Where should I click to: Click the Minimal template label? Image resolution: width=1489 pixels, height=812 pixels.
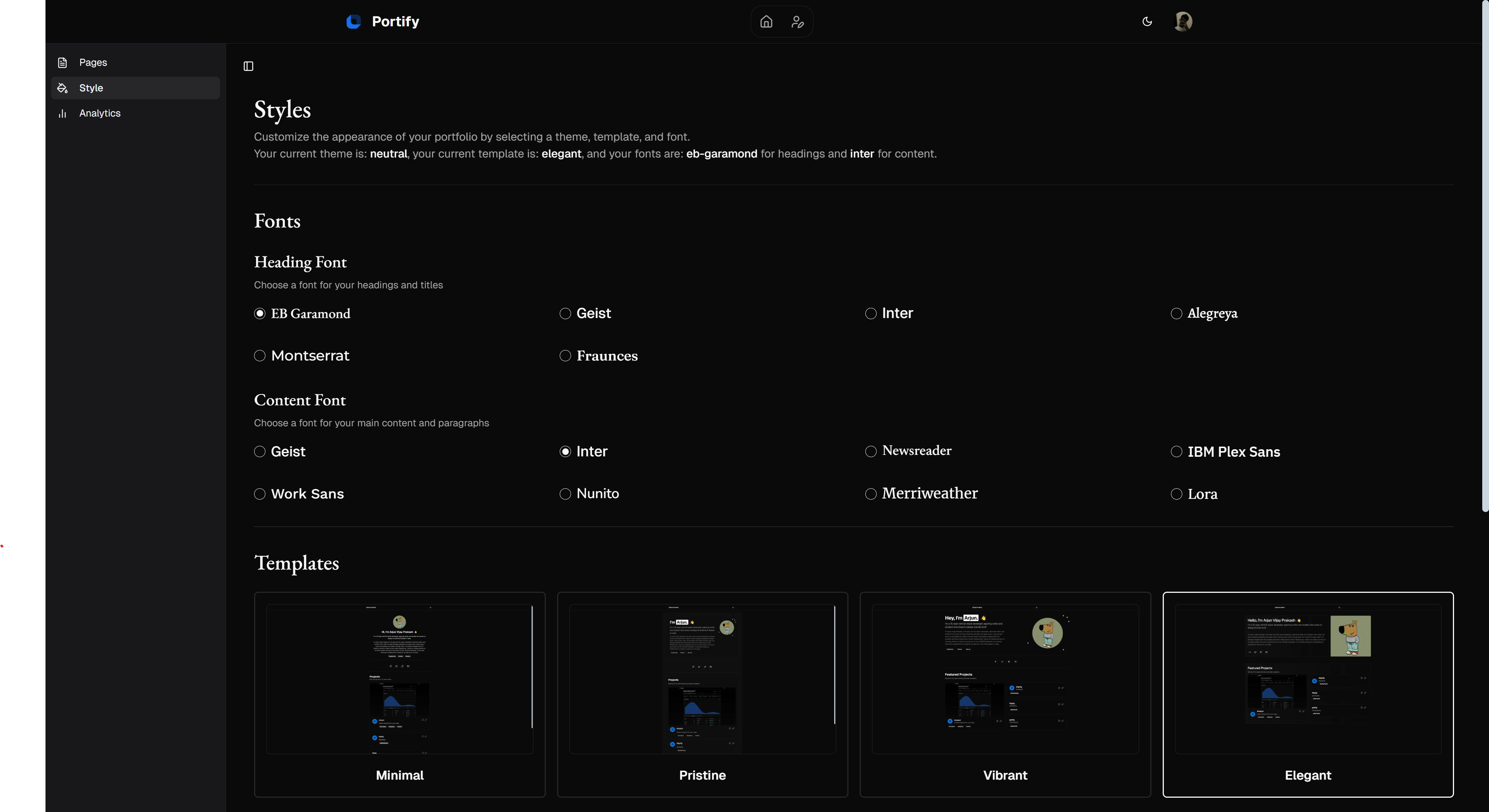pos(400,775)
